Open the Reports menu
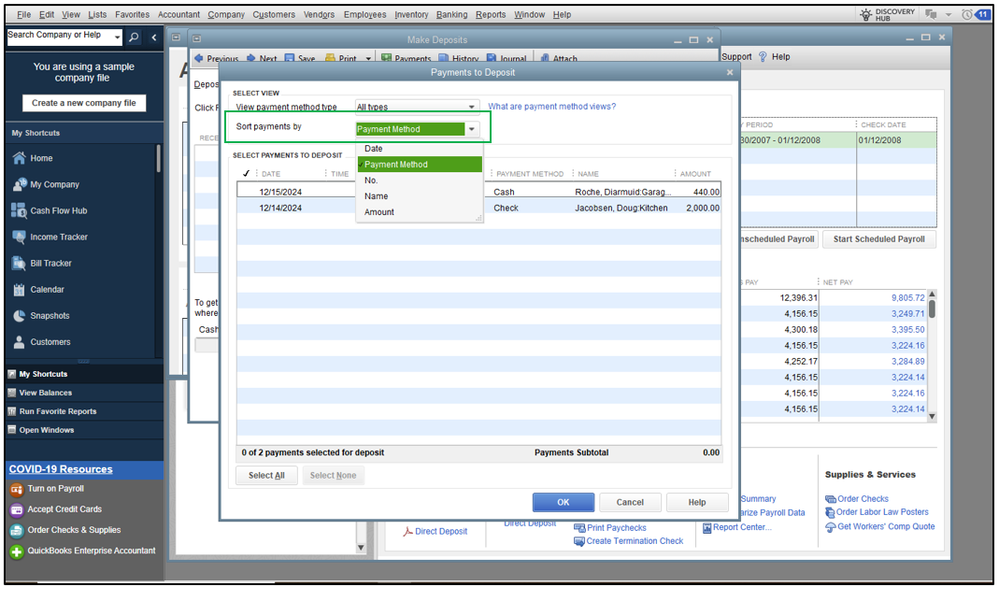The width and height of the screenshot is (999, 589). pos(491,14)
